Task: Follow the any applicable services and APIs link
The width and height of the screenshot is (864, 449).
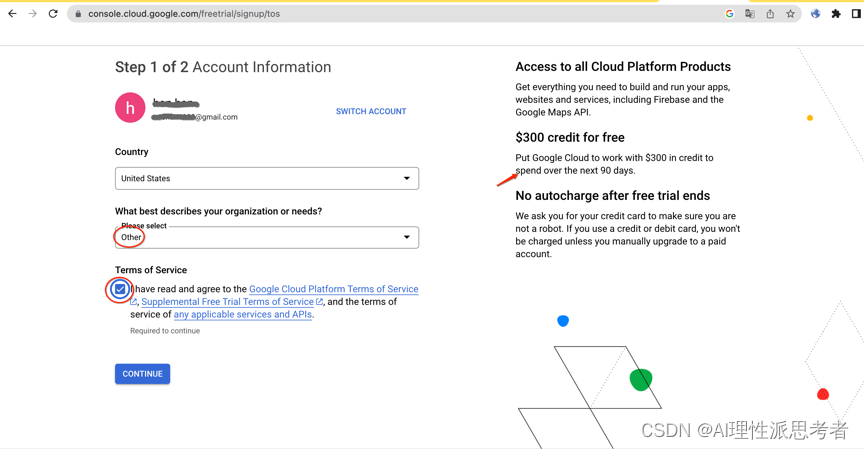Action: point(242,315)
